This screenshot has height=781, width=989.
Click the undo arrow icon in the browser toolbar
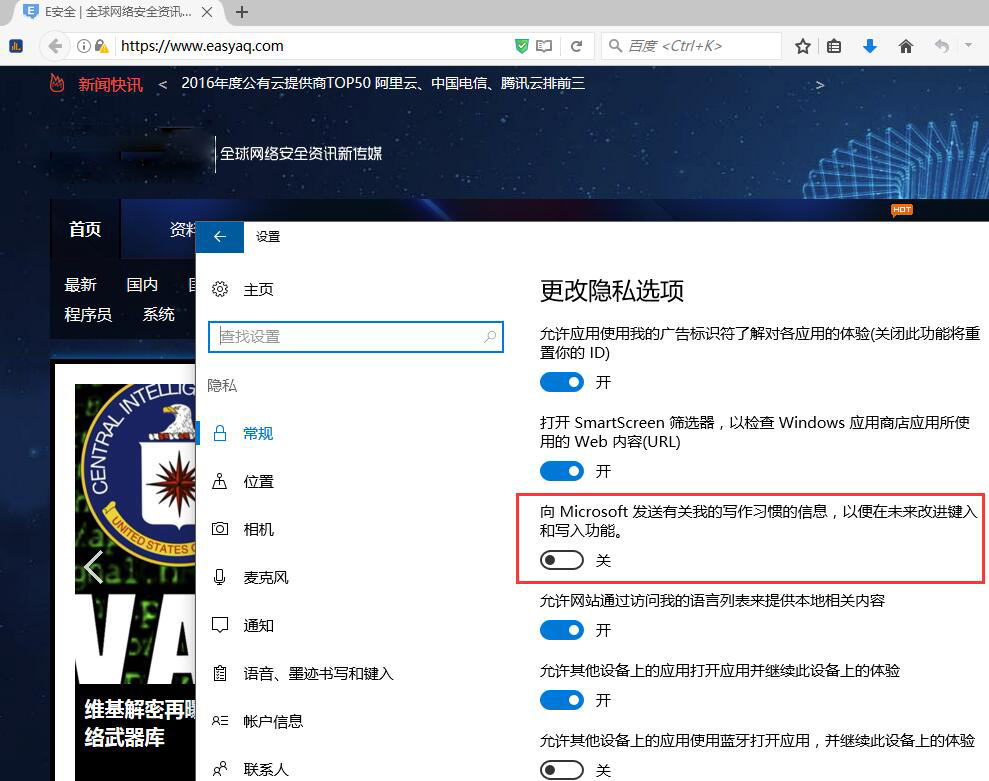point(942,46)
